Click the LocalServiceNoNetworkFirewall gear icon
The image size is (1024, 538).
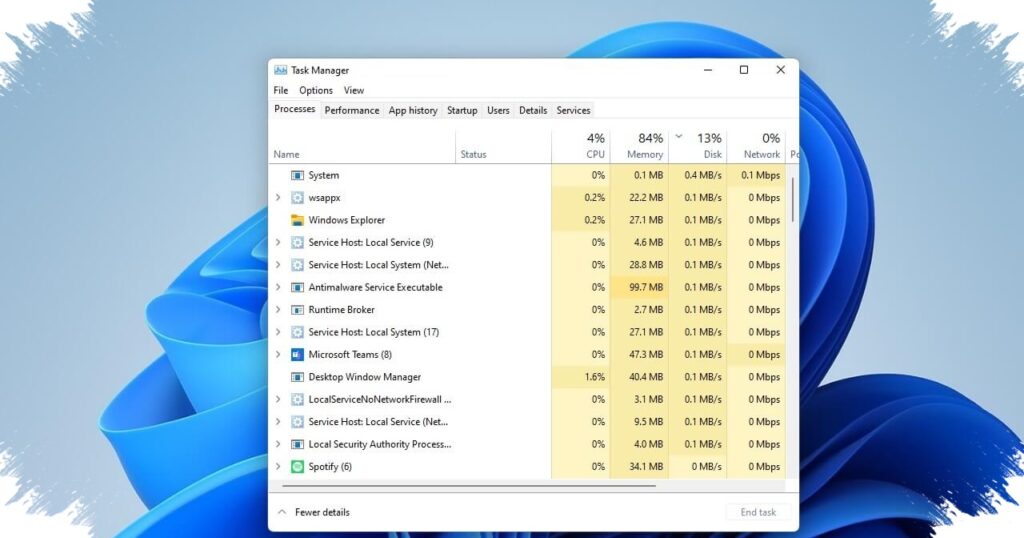pyautogui.click(x=297, y=399)
